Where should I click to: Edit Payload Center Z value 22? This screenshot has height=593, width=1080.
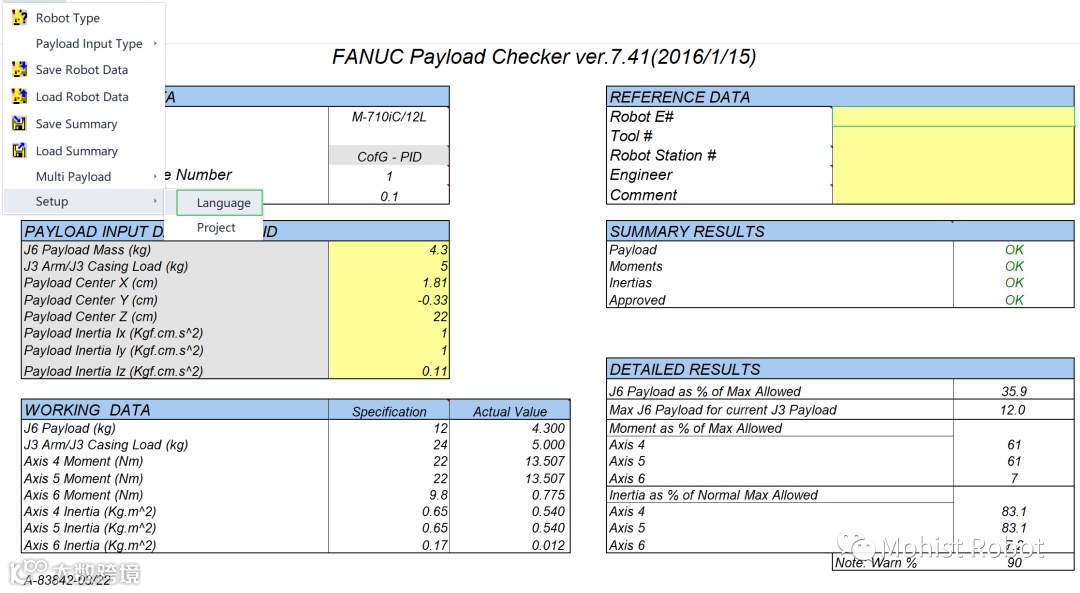388,316
